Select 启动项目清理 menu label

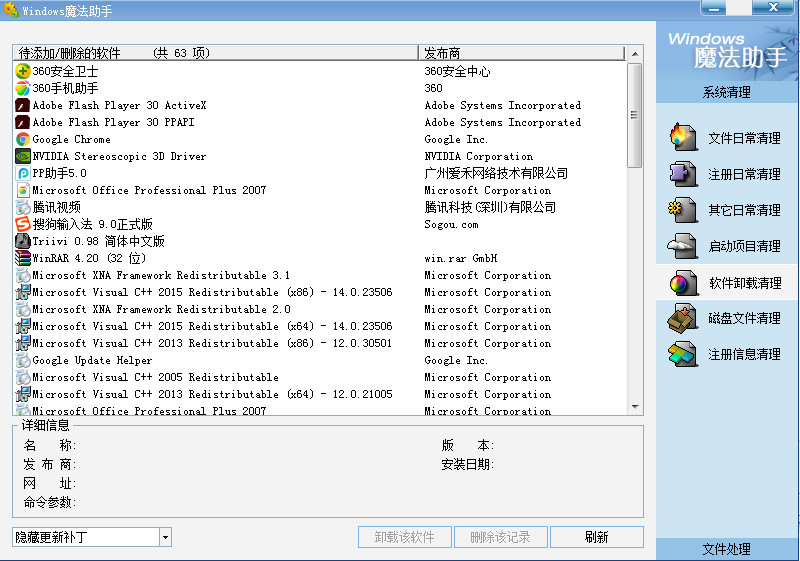[744, 246]
